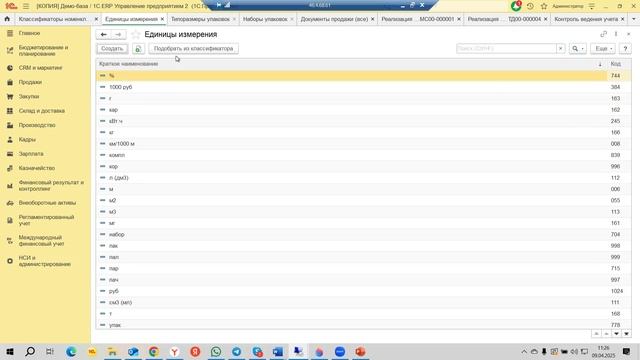Get link to this form icon
The image size is (640, 360).
[x=603, y=34]
